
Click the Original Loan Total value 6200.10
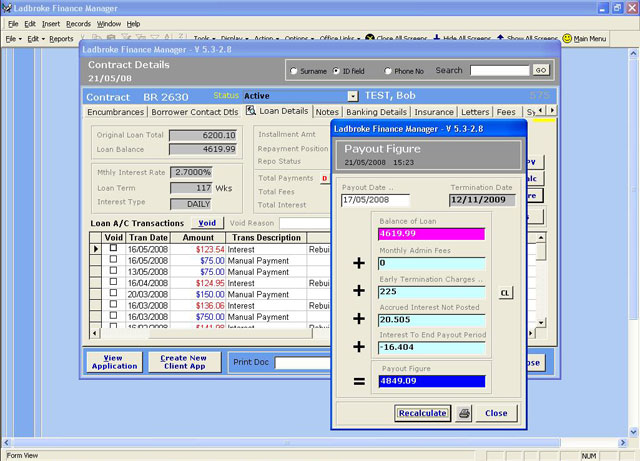[203, 135]
